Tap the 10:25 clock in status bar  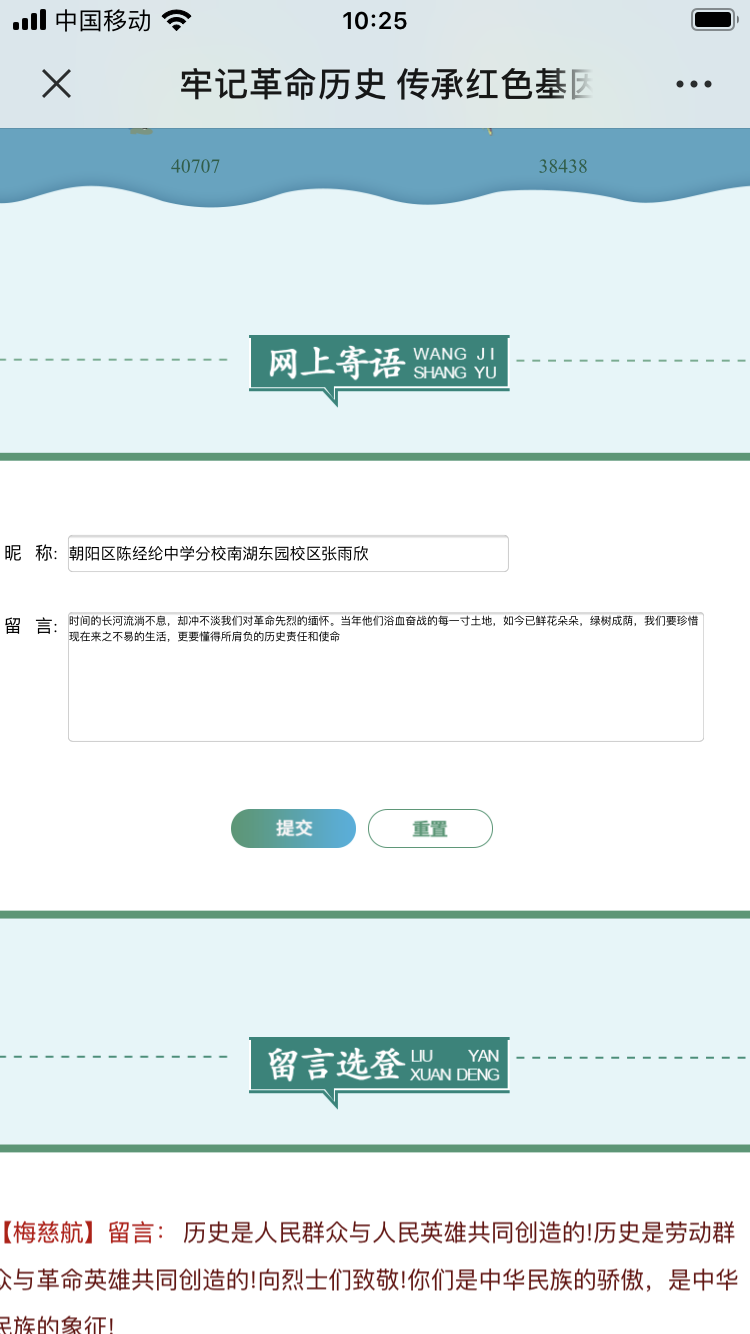374,21
